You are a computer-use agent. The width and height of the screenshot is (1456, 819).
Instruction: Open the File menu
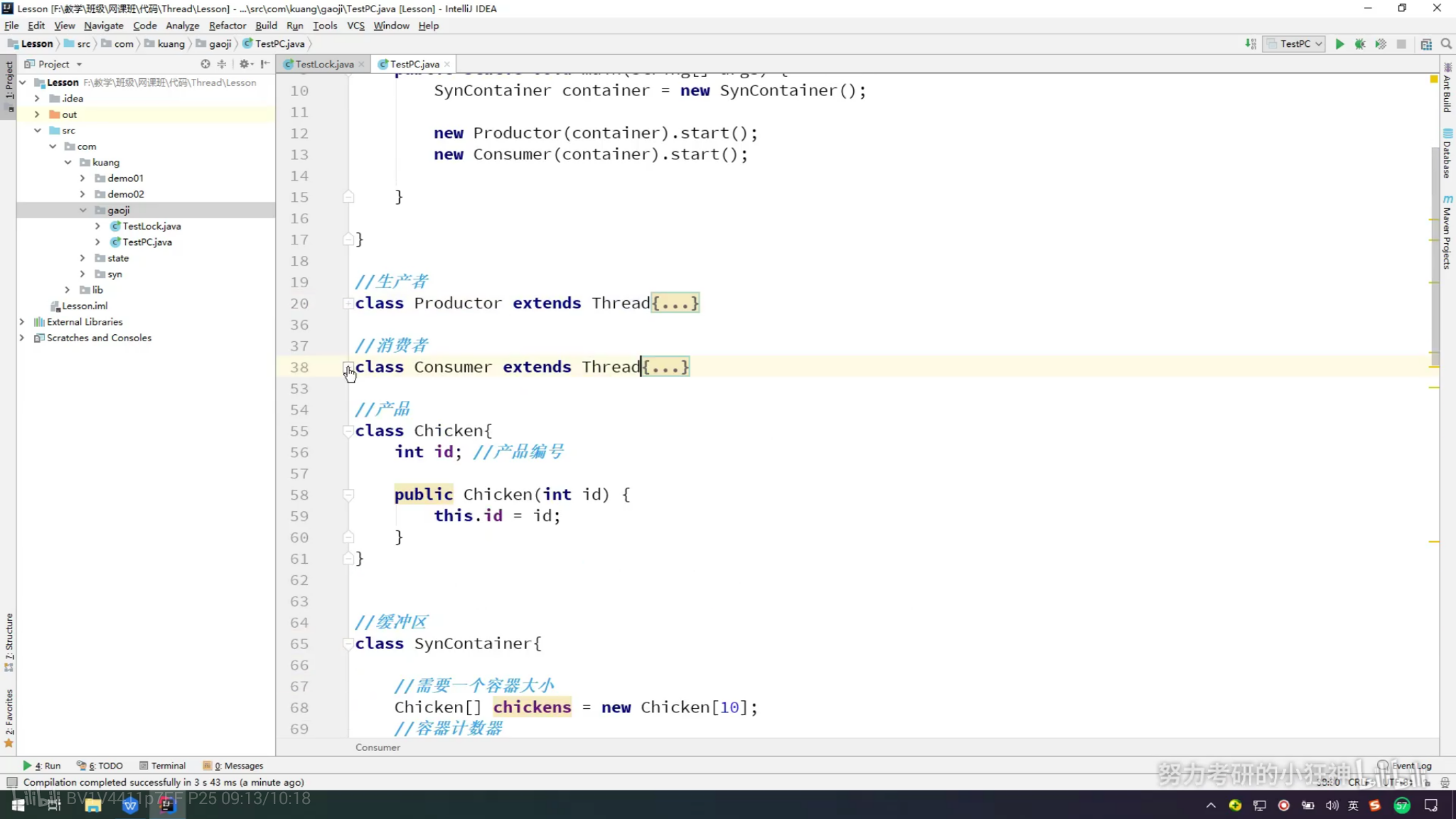click(x=11, y=26)
